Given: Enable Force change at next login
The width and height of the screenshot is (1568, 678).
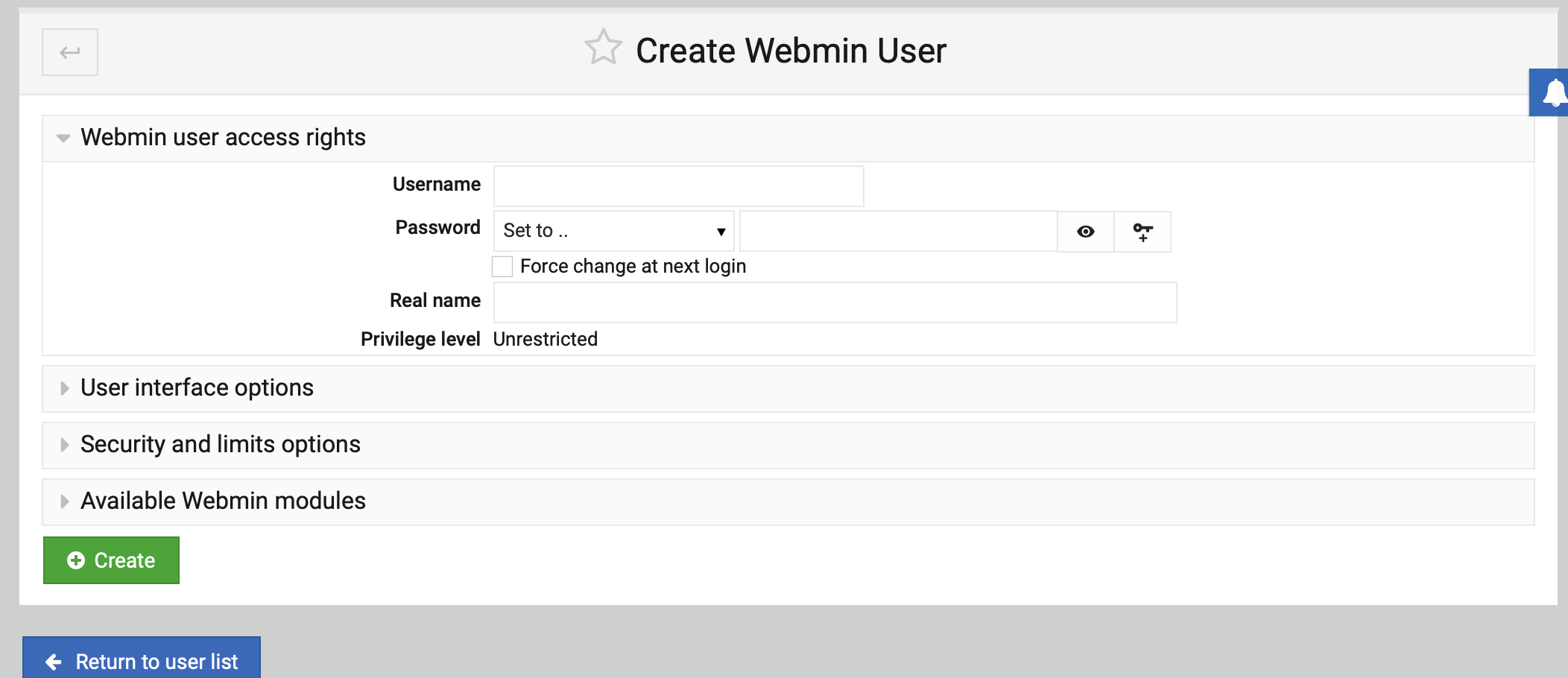Looking at the screenshot, I should click(x=502, y=267).
